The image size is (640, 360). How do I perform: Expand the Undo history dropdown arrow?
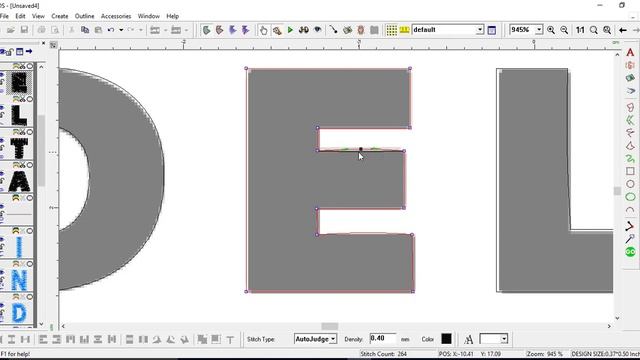(x=121, y=30)
